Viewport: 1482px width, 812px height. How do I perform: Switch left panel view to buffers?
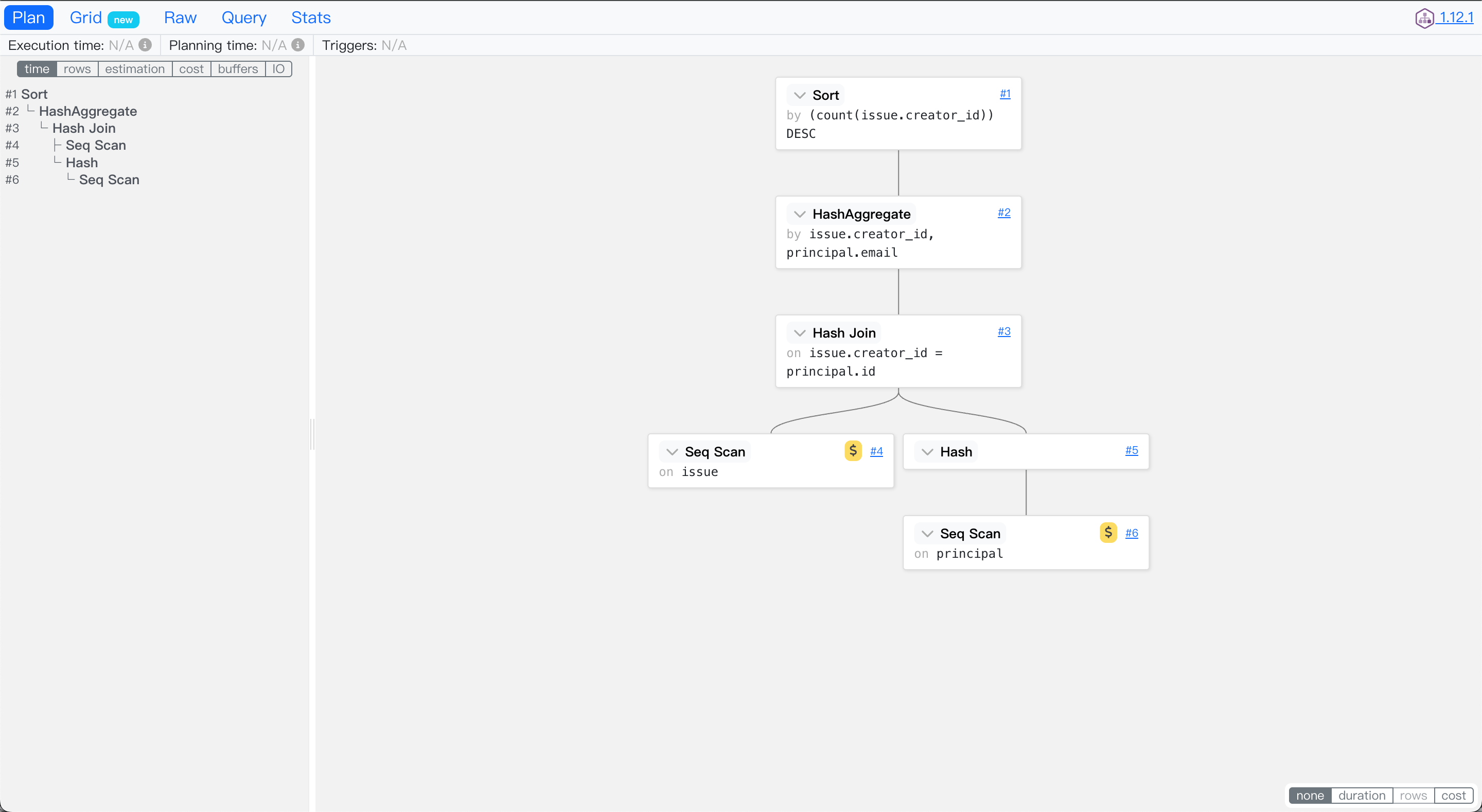[x=238, y=69]
